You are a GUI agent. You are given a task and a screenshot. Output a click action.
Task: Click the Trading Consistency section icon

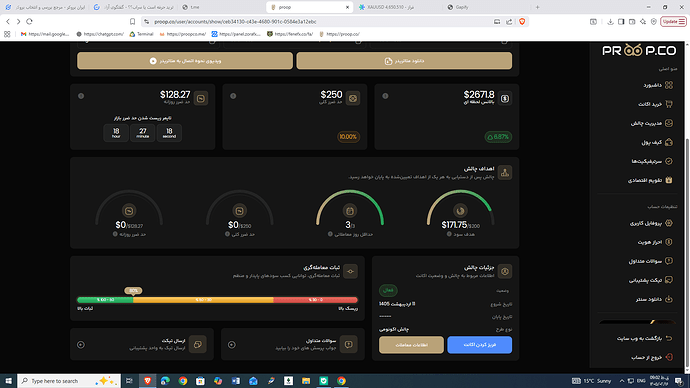tap(351, 271)
